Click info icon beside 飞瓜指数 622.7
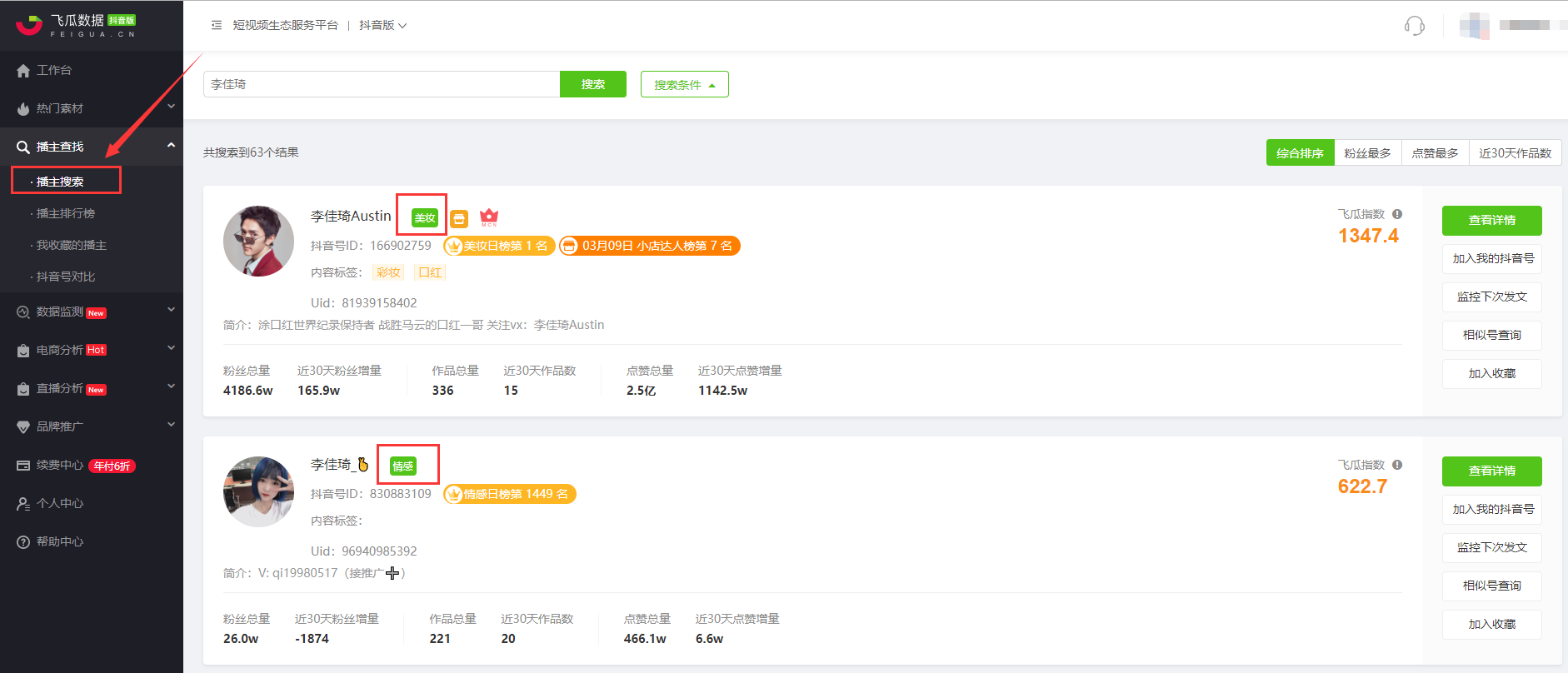 (x=1397, y=465)
